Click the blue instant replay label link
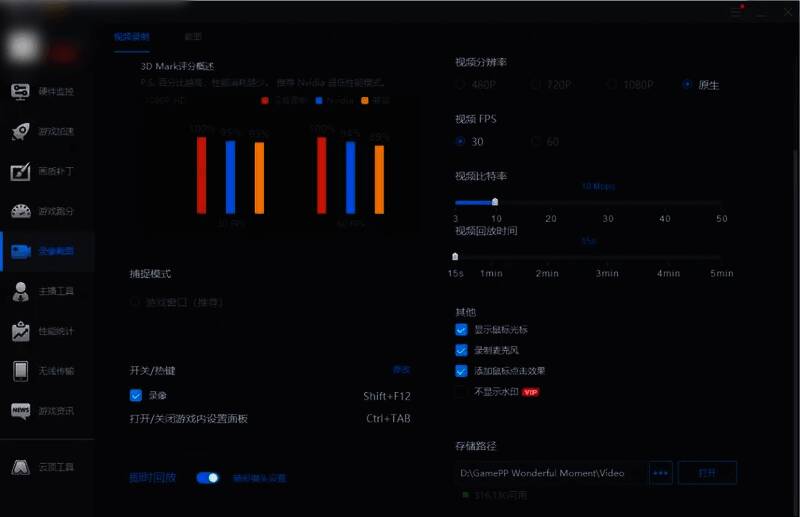 click(x=153, y=478)
